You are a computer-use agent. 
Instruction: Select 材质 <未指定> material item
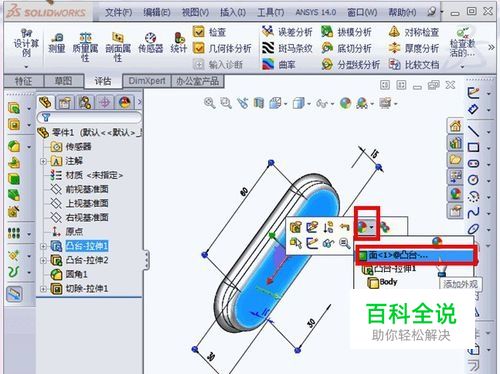click(87, 175)
